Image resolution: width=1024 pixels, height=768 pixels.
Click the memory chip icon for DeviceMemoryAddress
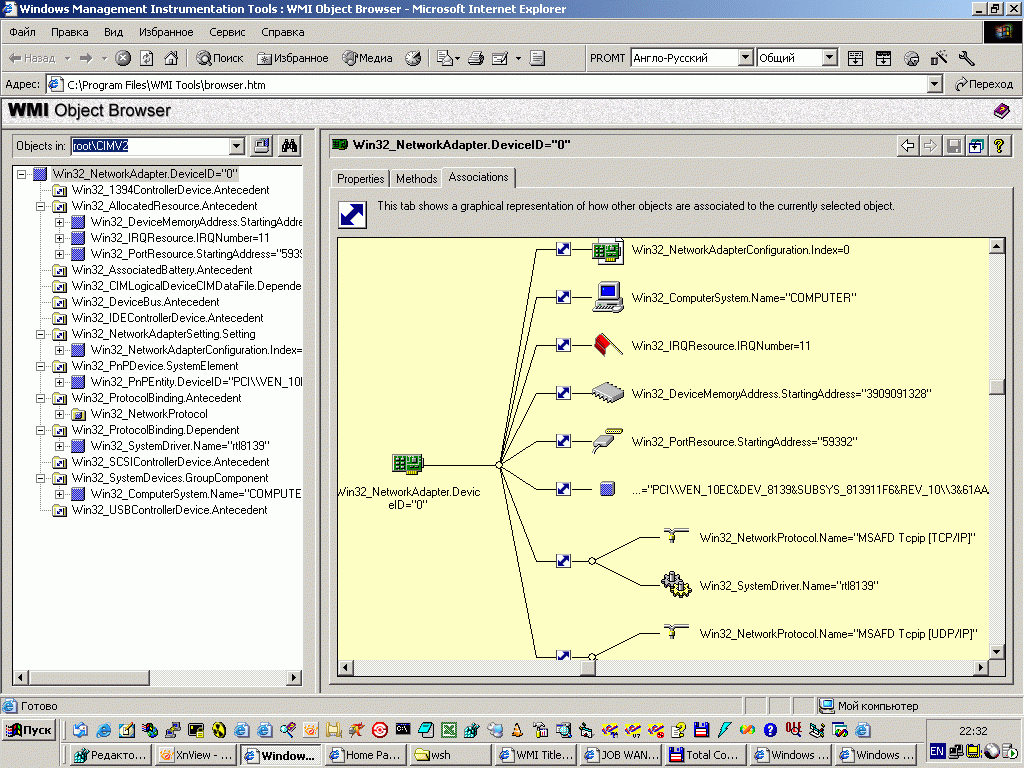[x=608, y=392]
